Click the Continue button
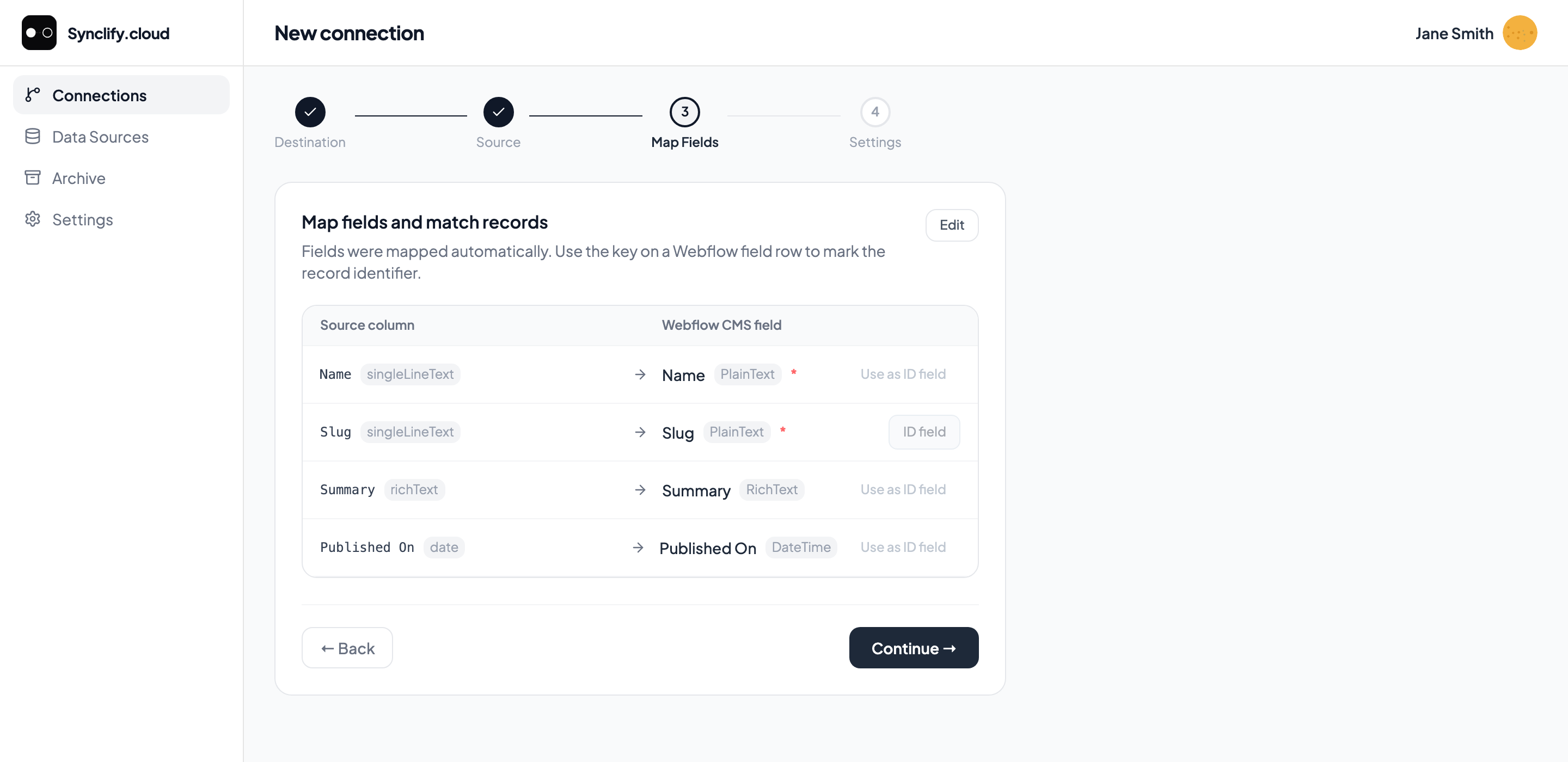The image size is (1568, 762). tap(913, 648)
